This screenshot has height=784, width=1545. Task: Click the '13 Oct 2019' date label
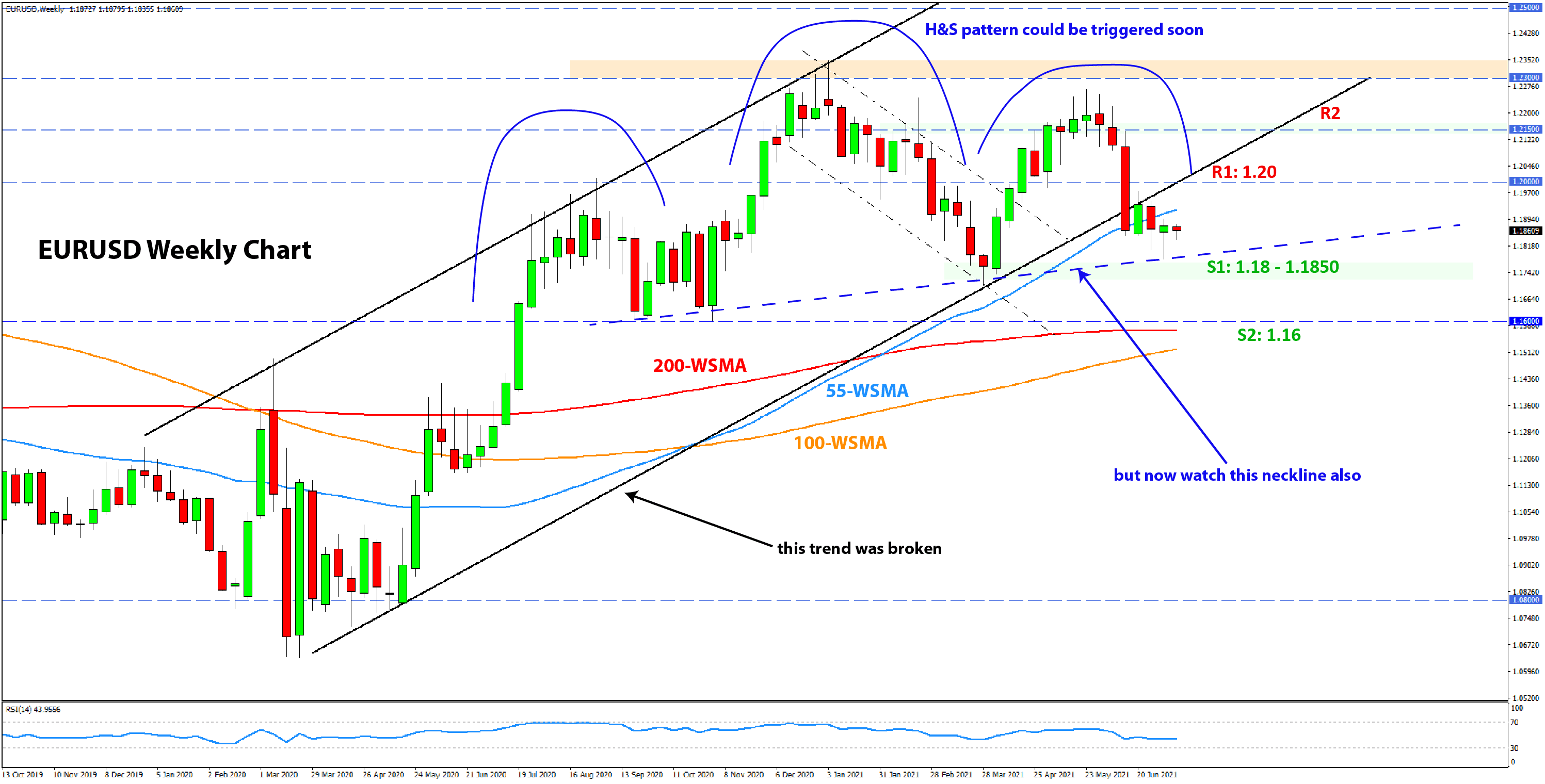(x=22, y=774)
